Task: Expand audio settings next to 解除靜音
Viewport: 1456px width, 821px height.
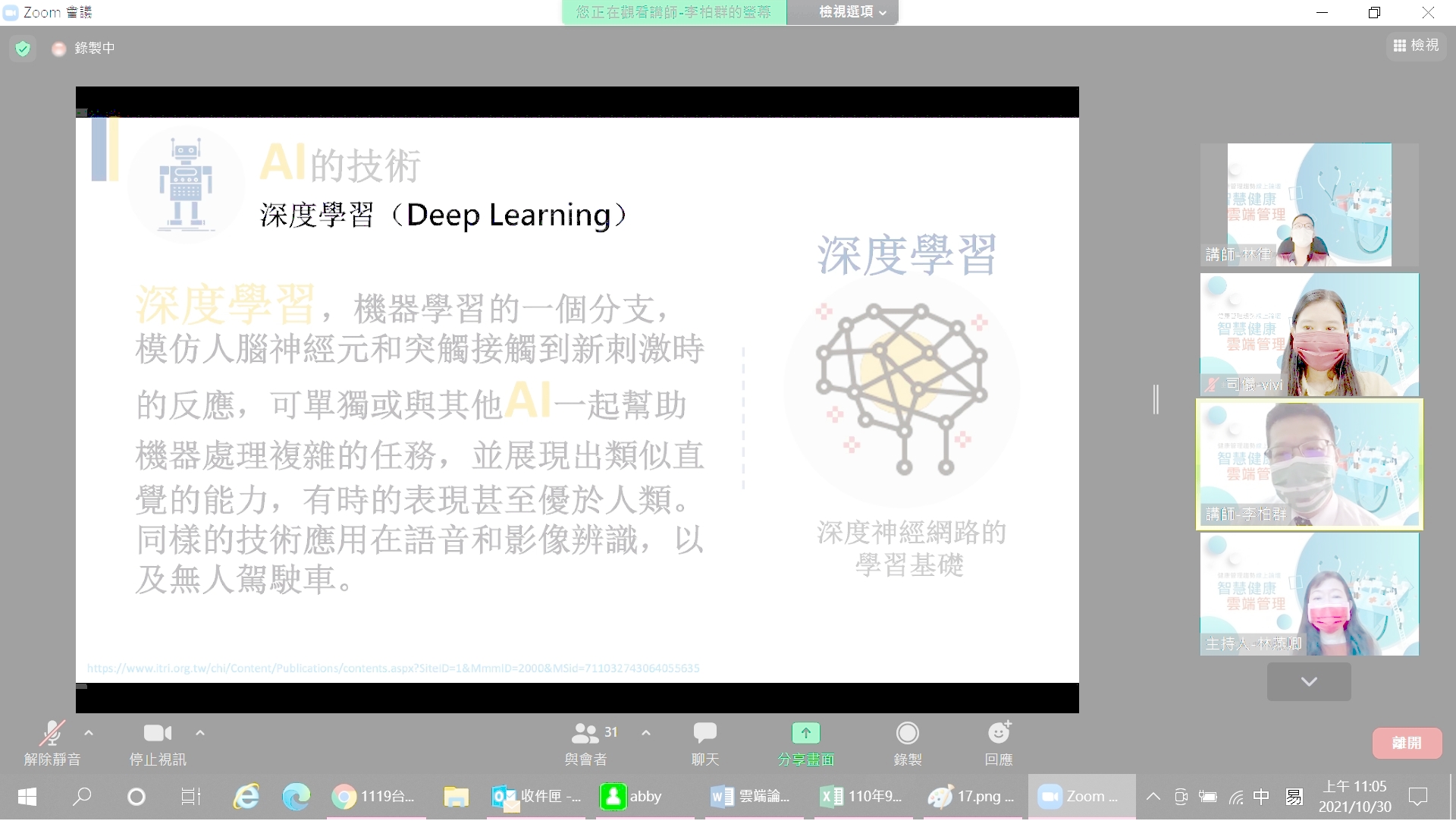Action: point(88,733)
